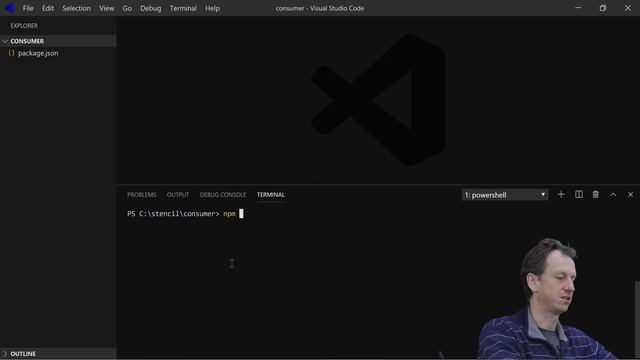Viewport: 640px width, 360px height.
Task: Click the terminal prompt input line
Action: 185,214
